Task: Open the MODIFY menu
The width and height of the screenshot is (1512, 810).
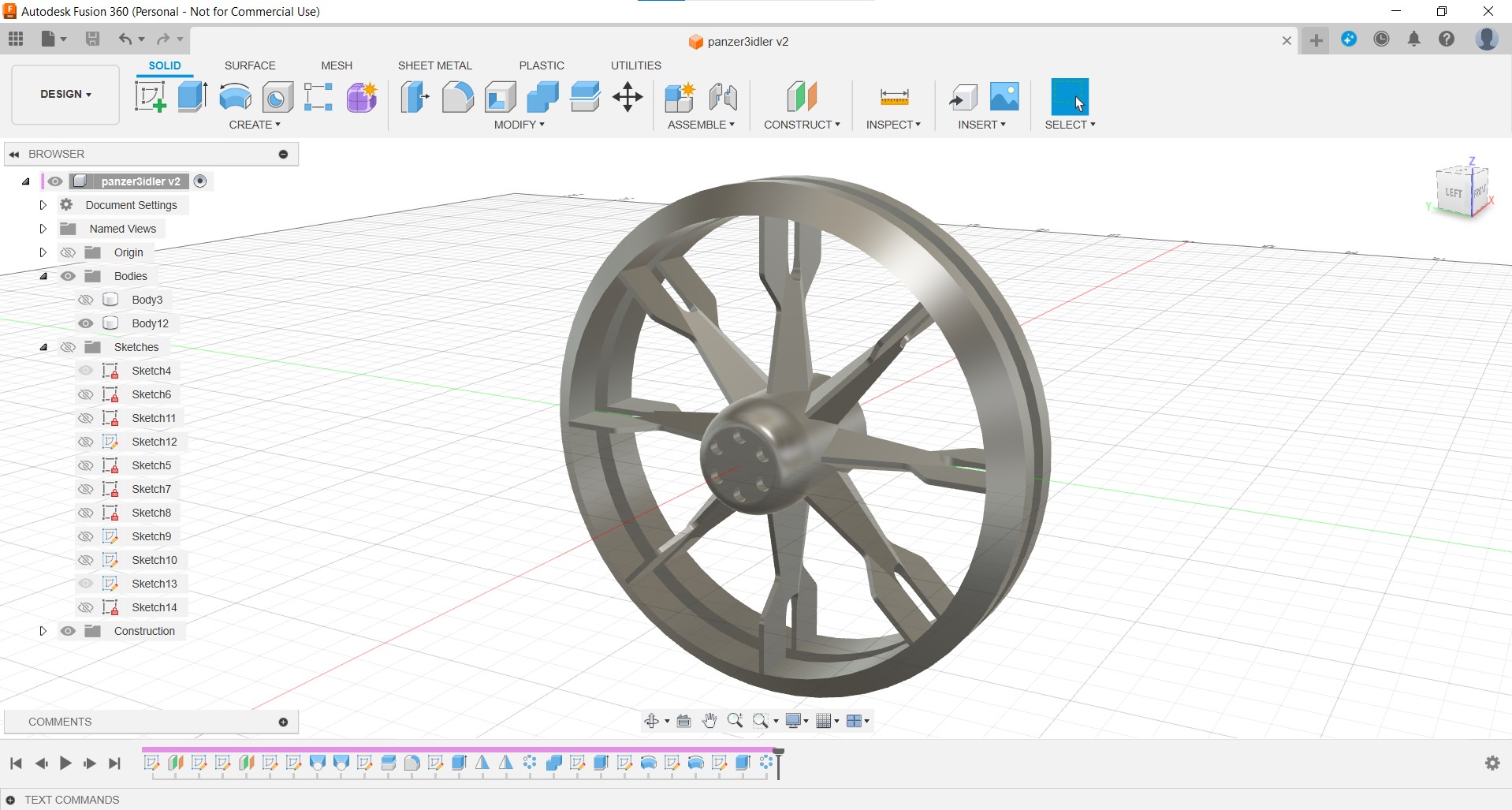Action: (x=519, y=125)
